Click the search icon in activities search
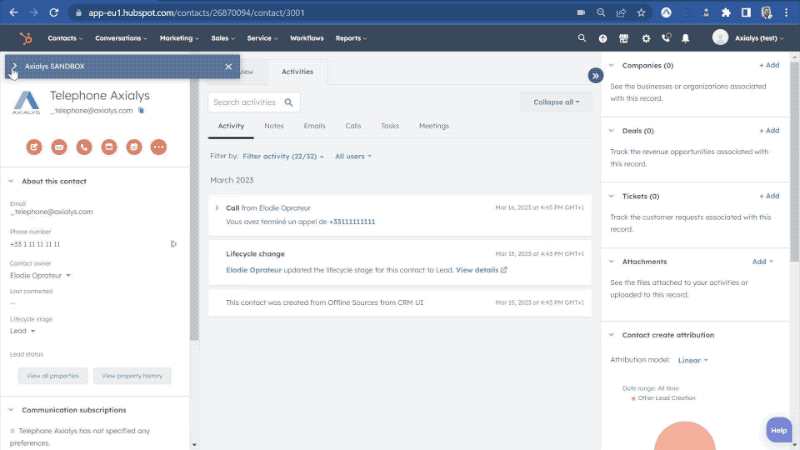This screenshot has height=450, width=800. coord(289,103)
